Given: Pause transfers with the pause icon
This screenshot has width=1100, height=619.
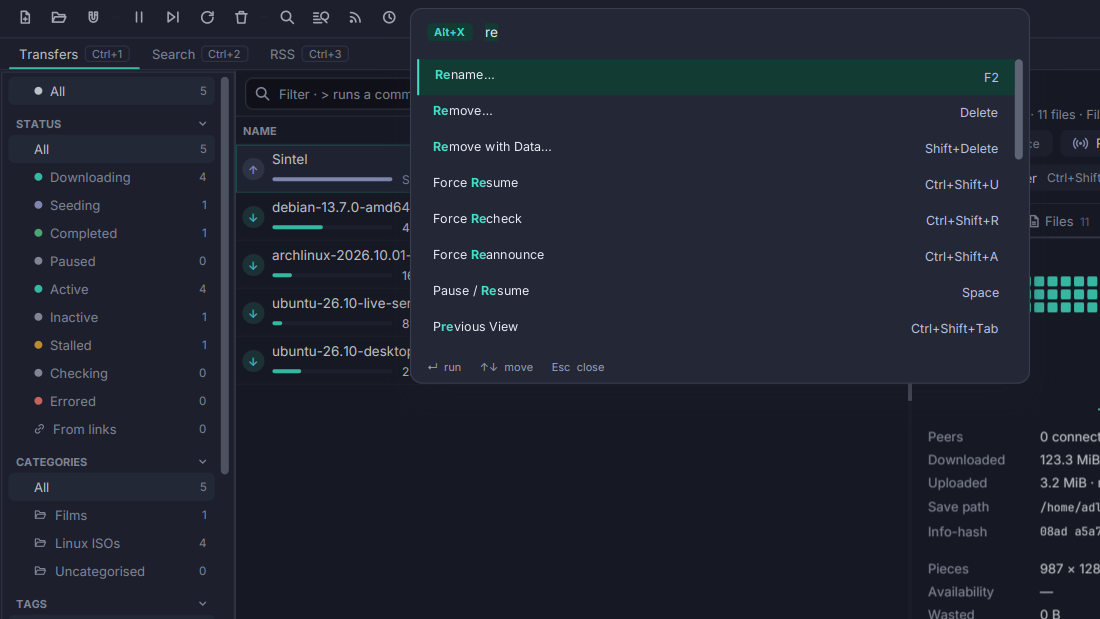Looking at the screenshot, I should pyautogui.click(x=139, y=18).
